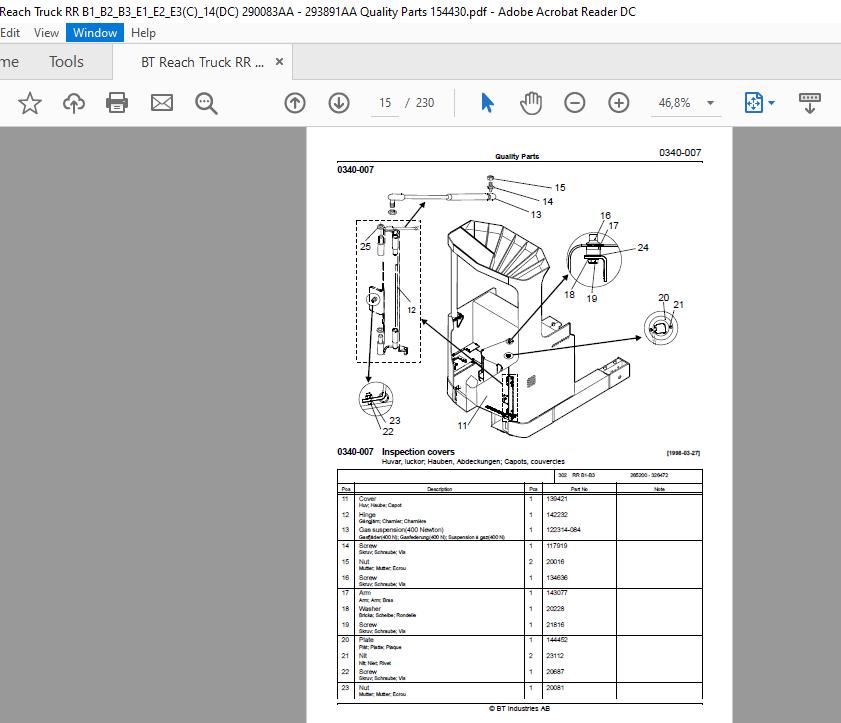This screenshot has width=841, height=723.
Task: Open the find text magnifier tool
Action: pos(206,103)
